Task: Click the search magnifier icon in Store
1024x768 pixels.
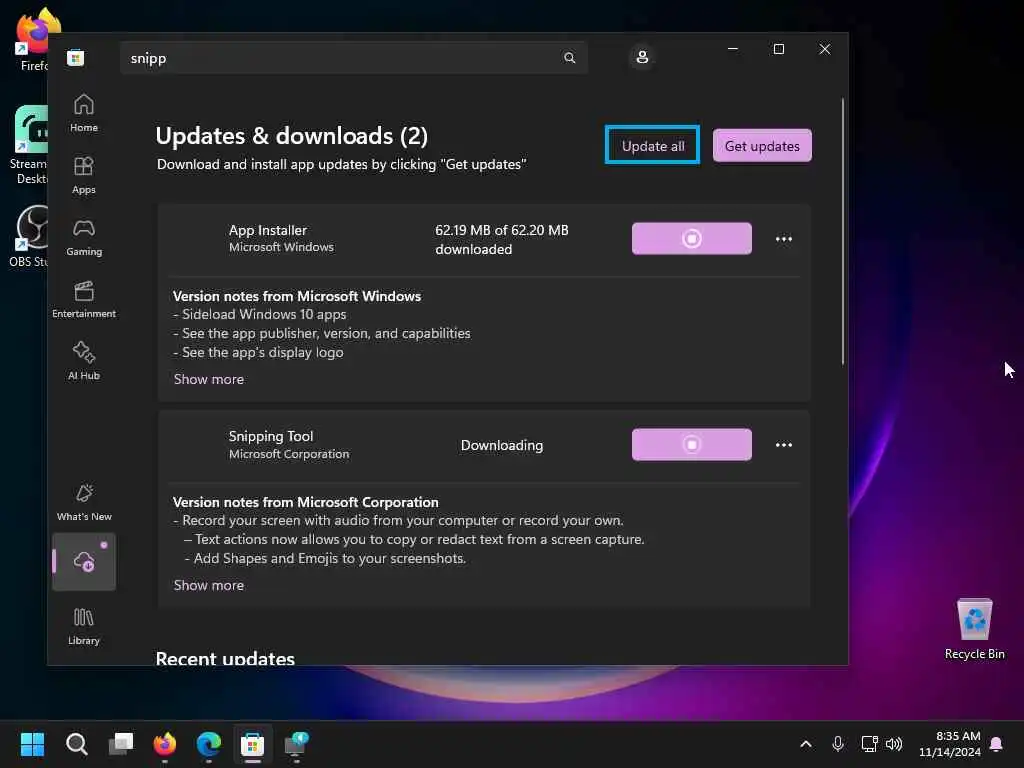Action: [569, 58]
